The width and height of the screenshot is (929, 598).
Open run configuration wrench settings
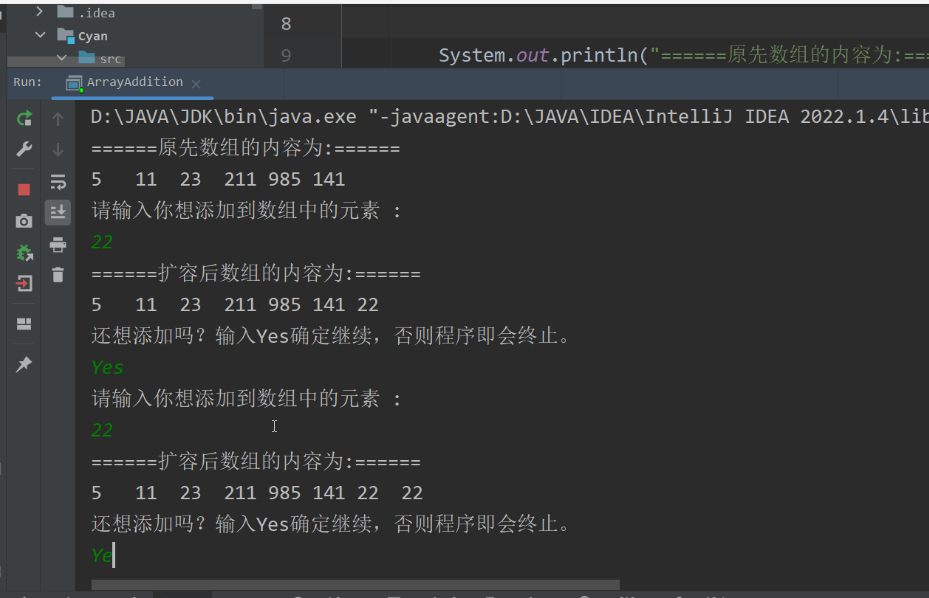[24, 149]
